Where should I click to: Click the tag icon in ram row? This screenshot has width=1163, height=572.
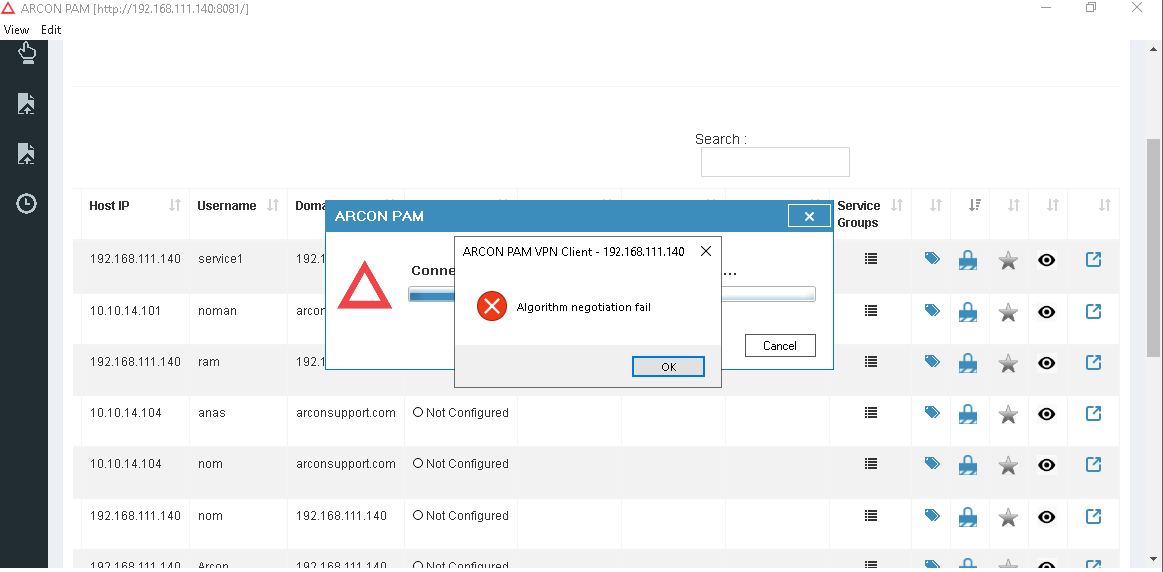(x=932, y=361)
